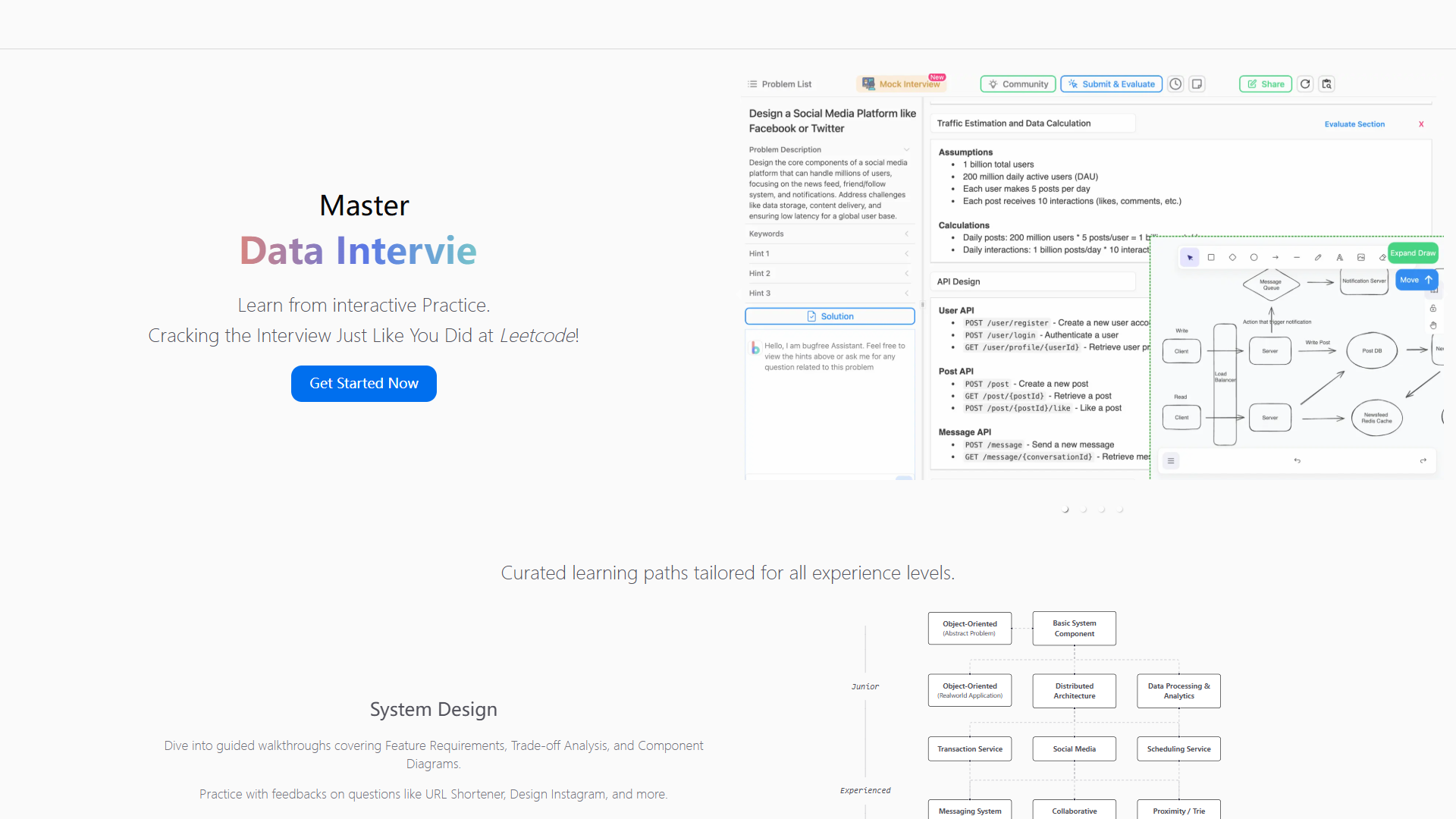Click the redo arrow in drawing canvas
1456x819 pixels.
1423,460
